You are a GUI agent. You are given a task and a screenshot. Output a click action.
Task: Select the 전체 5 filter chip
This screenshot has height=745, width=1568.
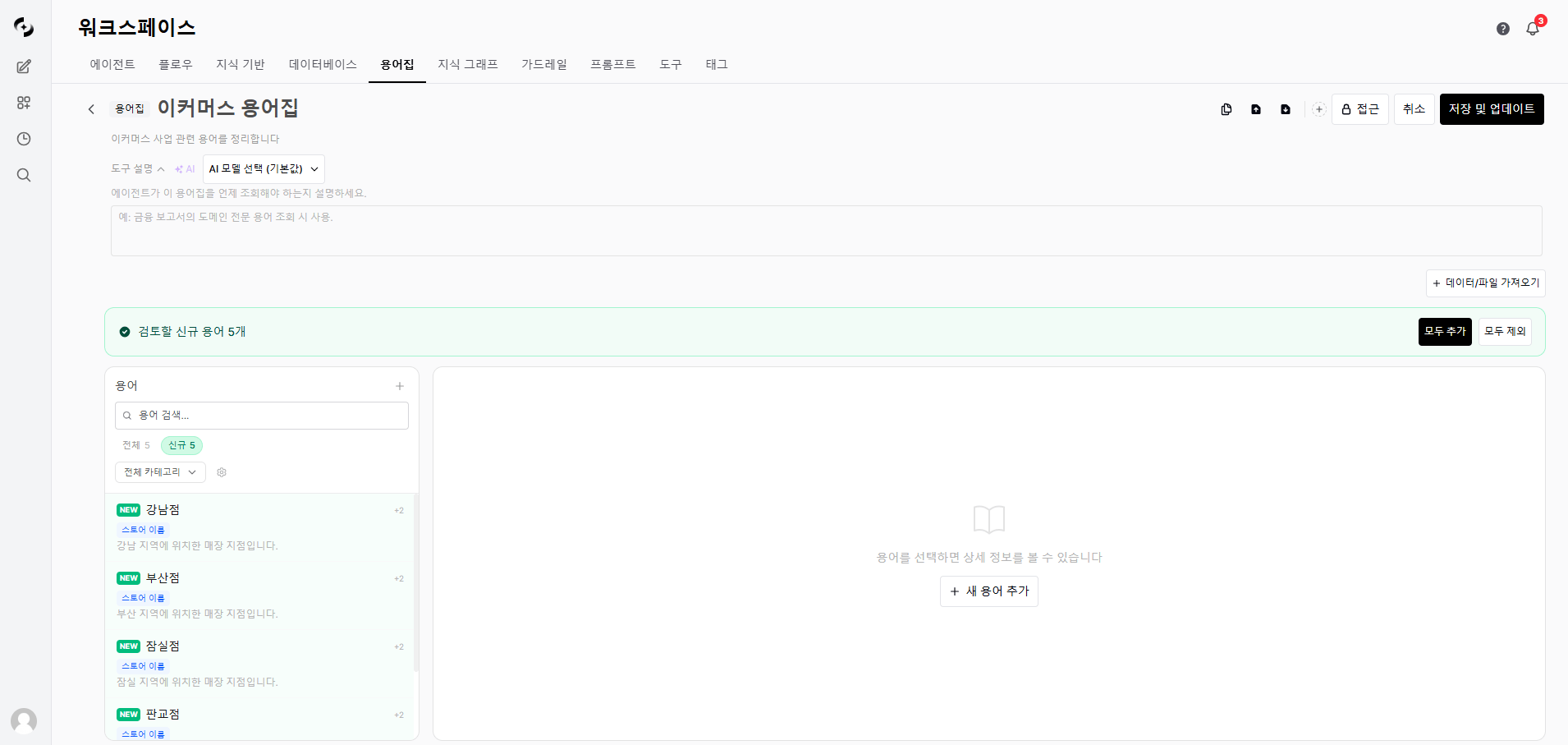tap(136, 445)
